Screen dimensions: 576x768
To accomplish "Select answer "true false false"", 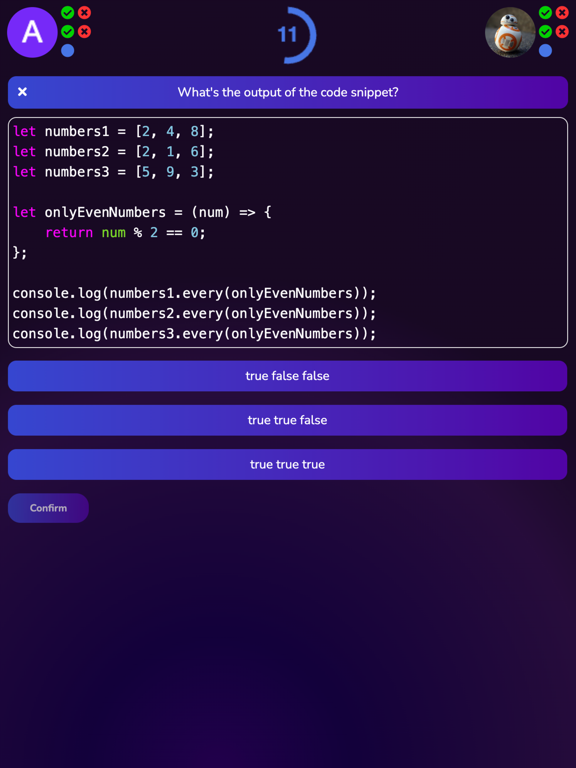I will click(288, 376).
